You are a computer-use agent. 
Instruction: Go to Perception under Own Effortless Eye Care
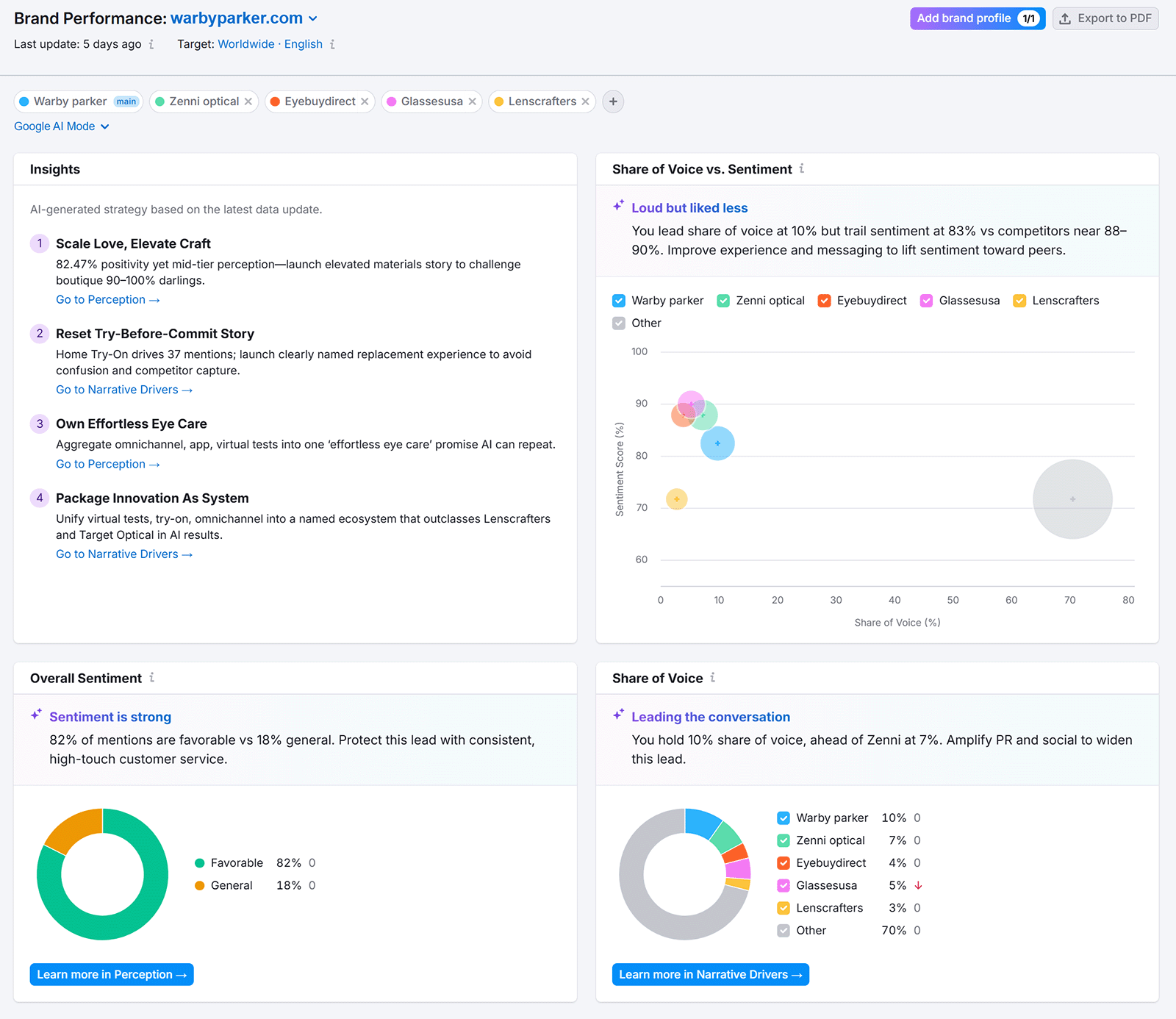tap(108, 464)
